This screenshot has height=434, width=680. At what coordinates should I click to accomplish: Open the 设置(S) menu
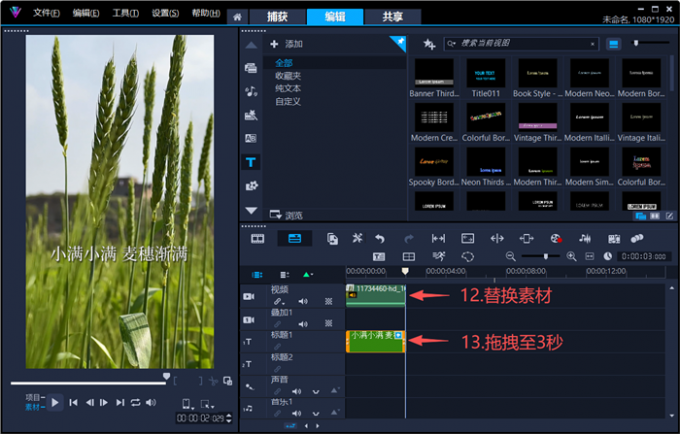pos(165,13)
